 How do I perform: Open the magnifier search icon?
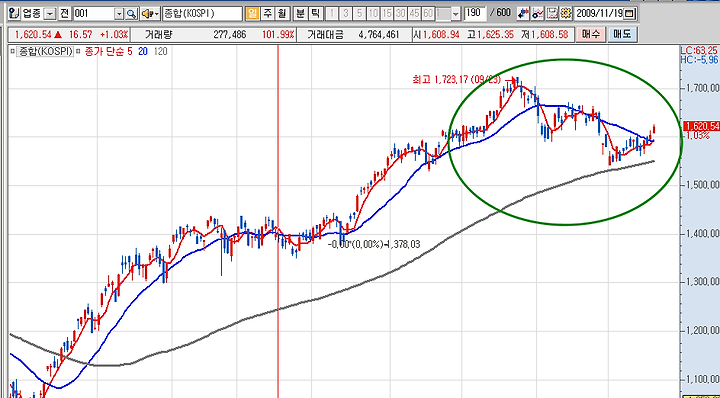click(131, 14)
